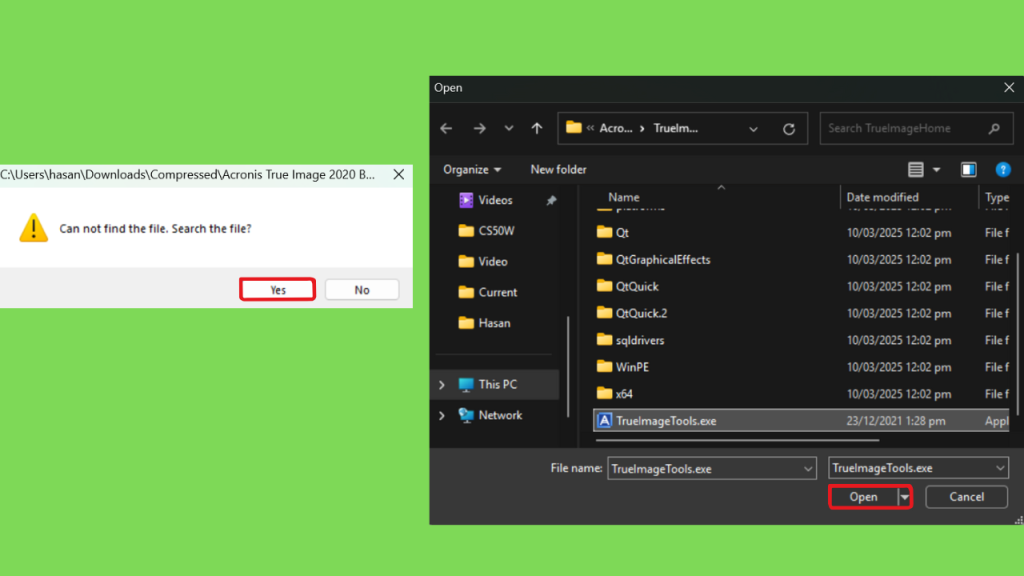Click the horizontal scrollbar in file list
Image resolution: width=1024 pixels, height=576 pixels.
click(737, 441)
